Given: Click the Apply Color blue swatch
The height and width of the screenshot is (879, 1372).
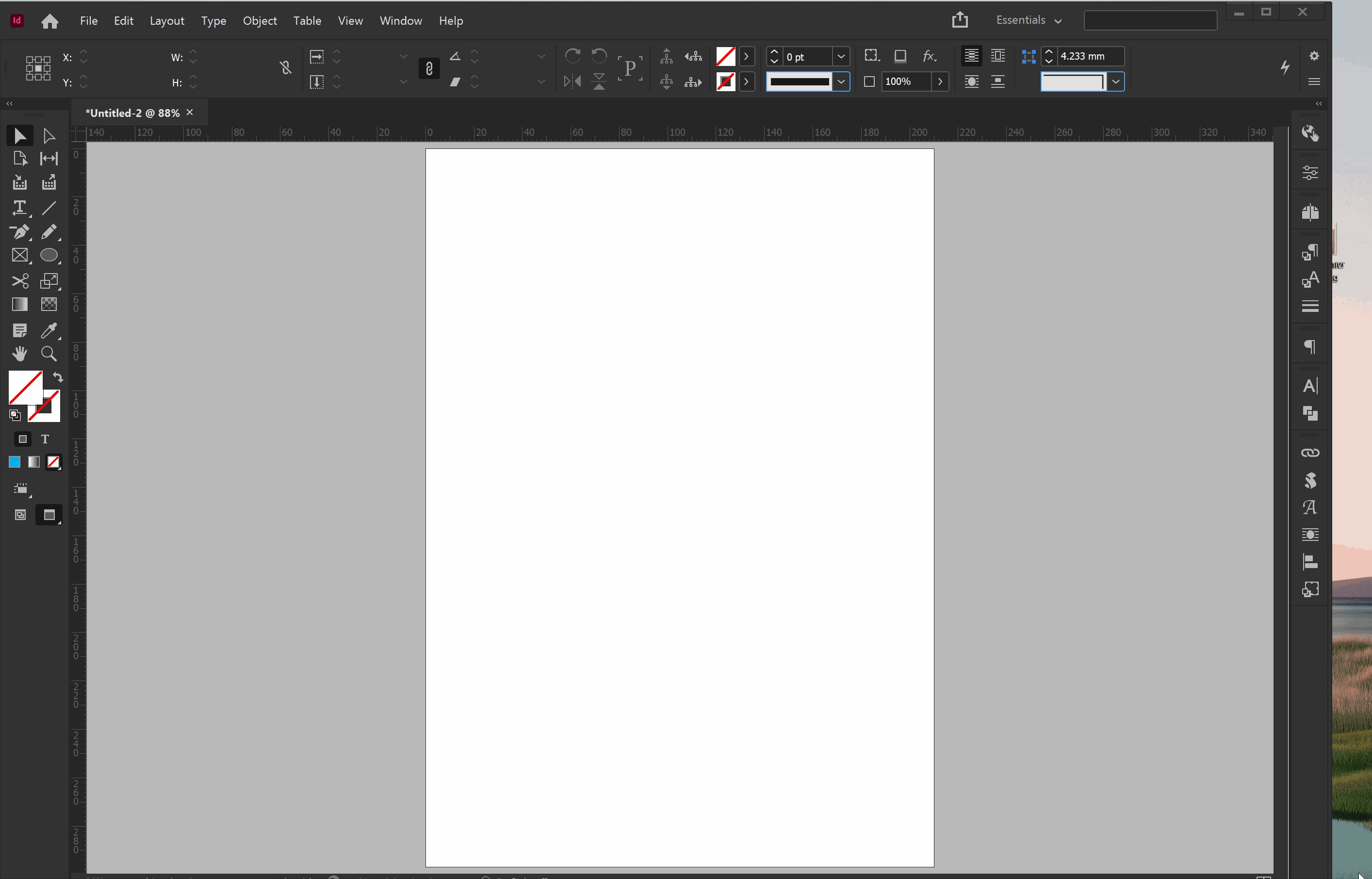Looking at the screenshot, I should [14, 462].
